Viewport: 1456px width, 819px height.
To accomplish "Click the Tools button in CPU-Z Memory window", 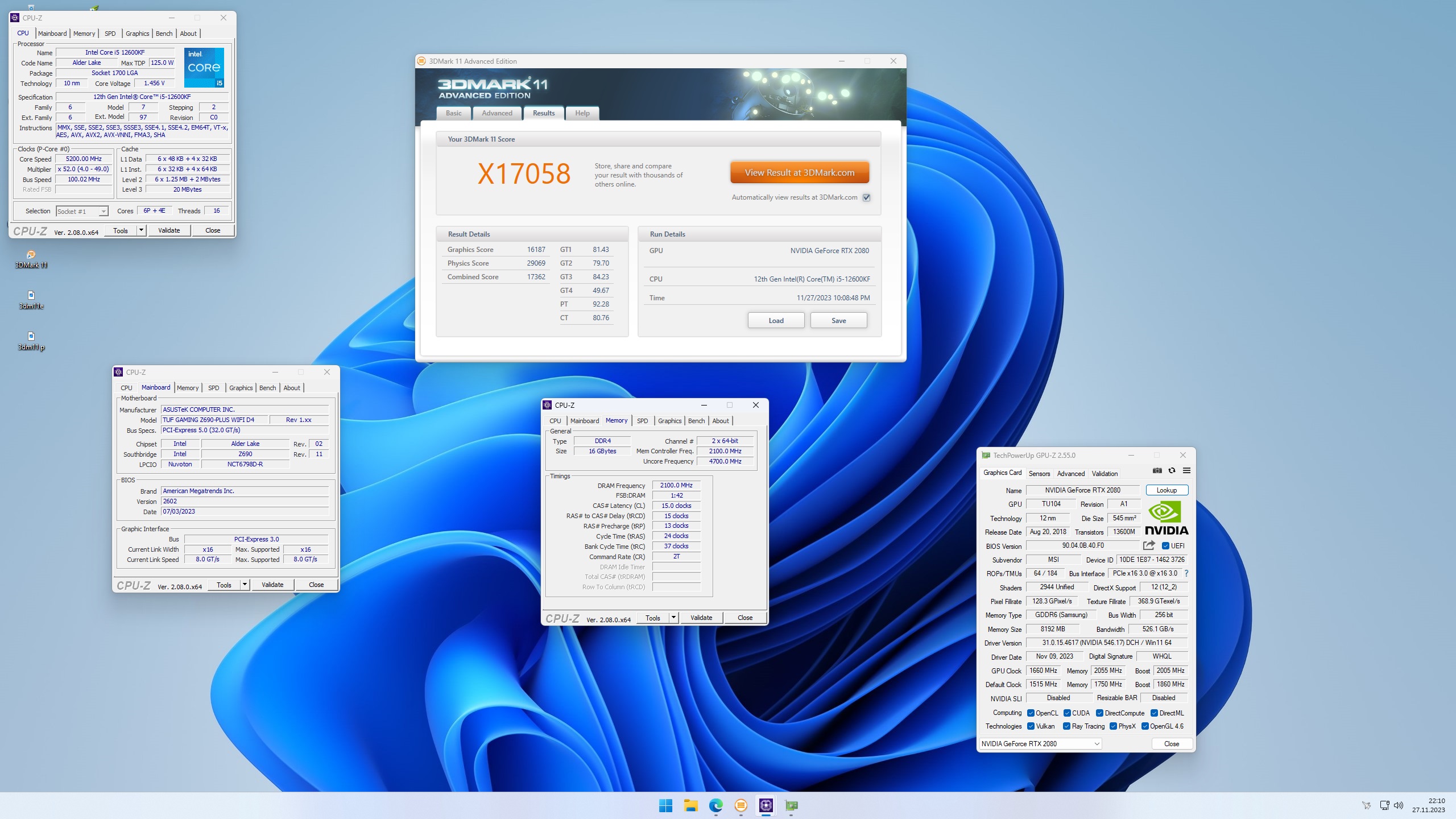I will pos(653,618).
